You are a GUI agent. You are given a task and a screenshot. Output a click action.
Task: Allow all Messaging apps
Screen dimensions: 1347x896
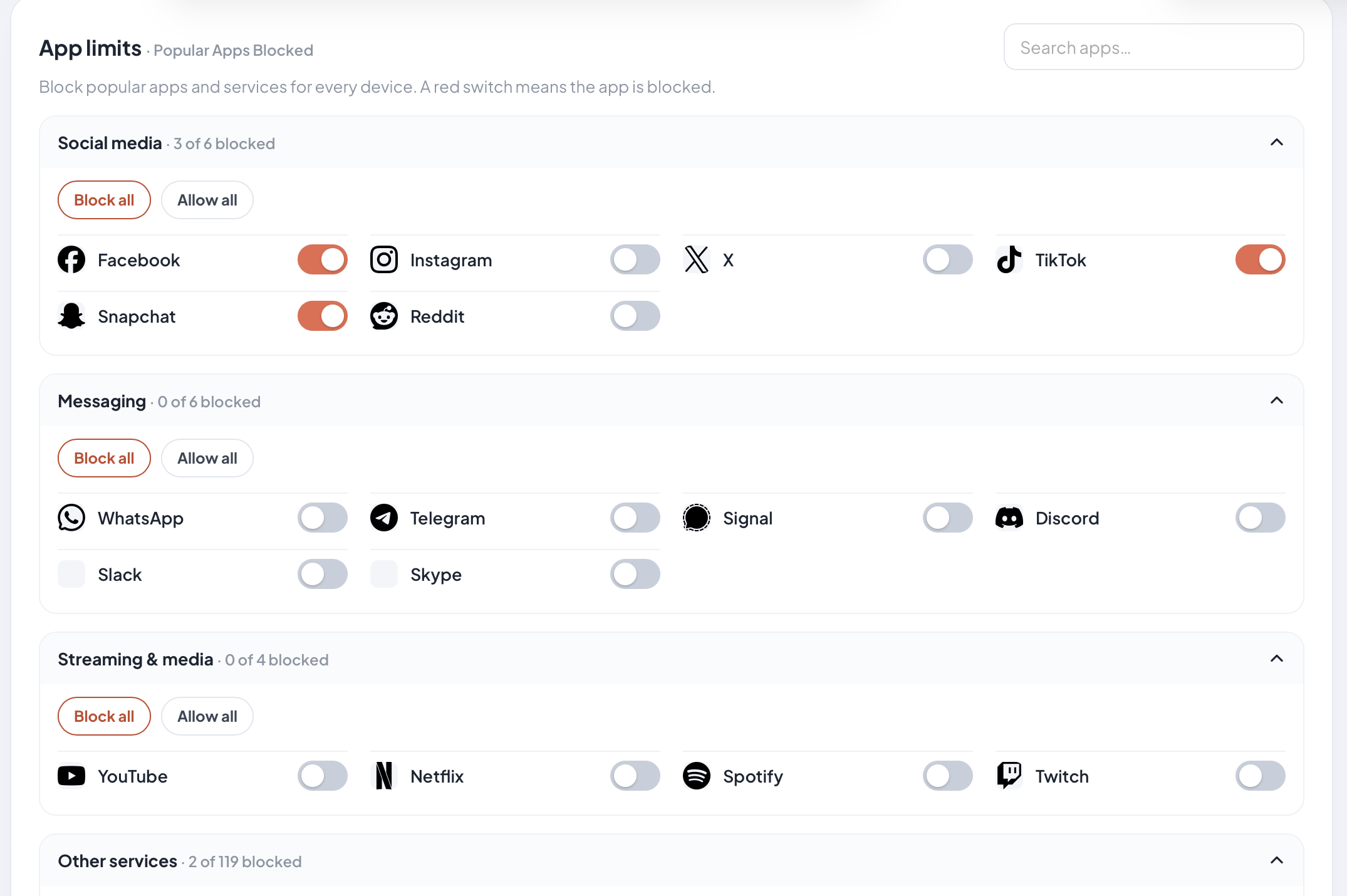(x=207, y=458)
